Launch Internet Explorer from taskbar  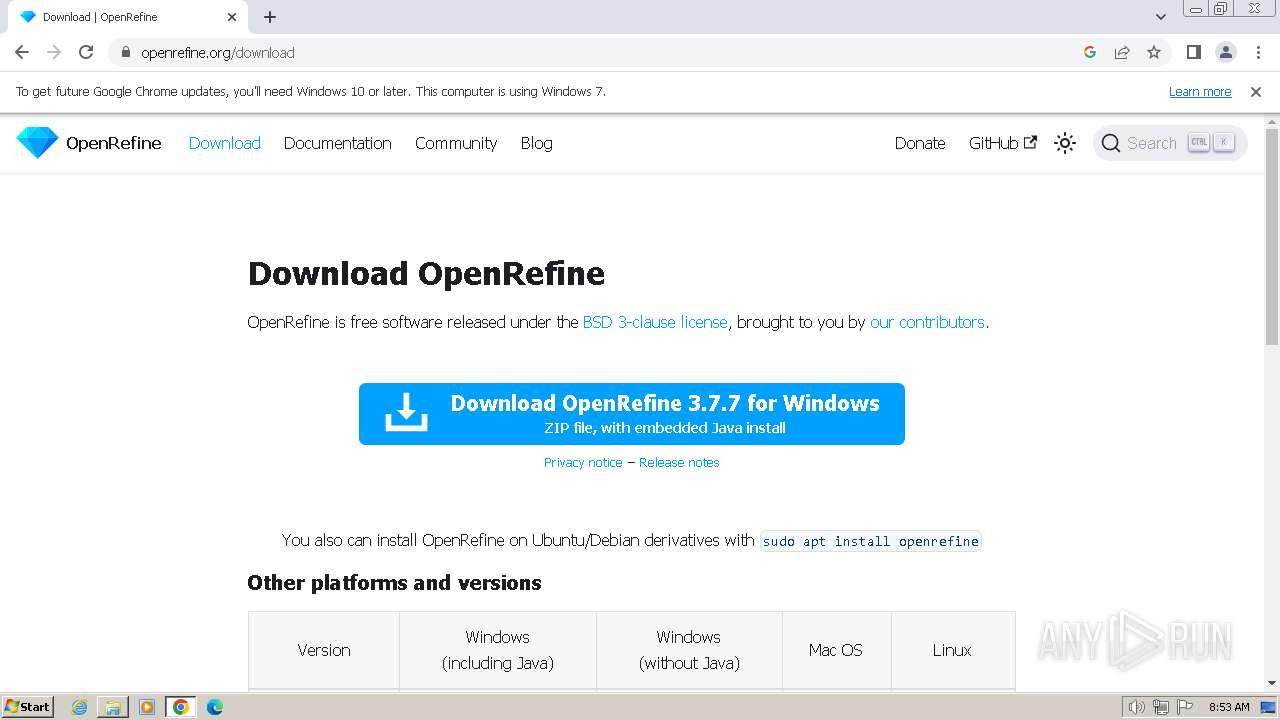click(x=80, y=707)
